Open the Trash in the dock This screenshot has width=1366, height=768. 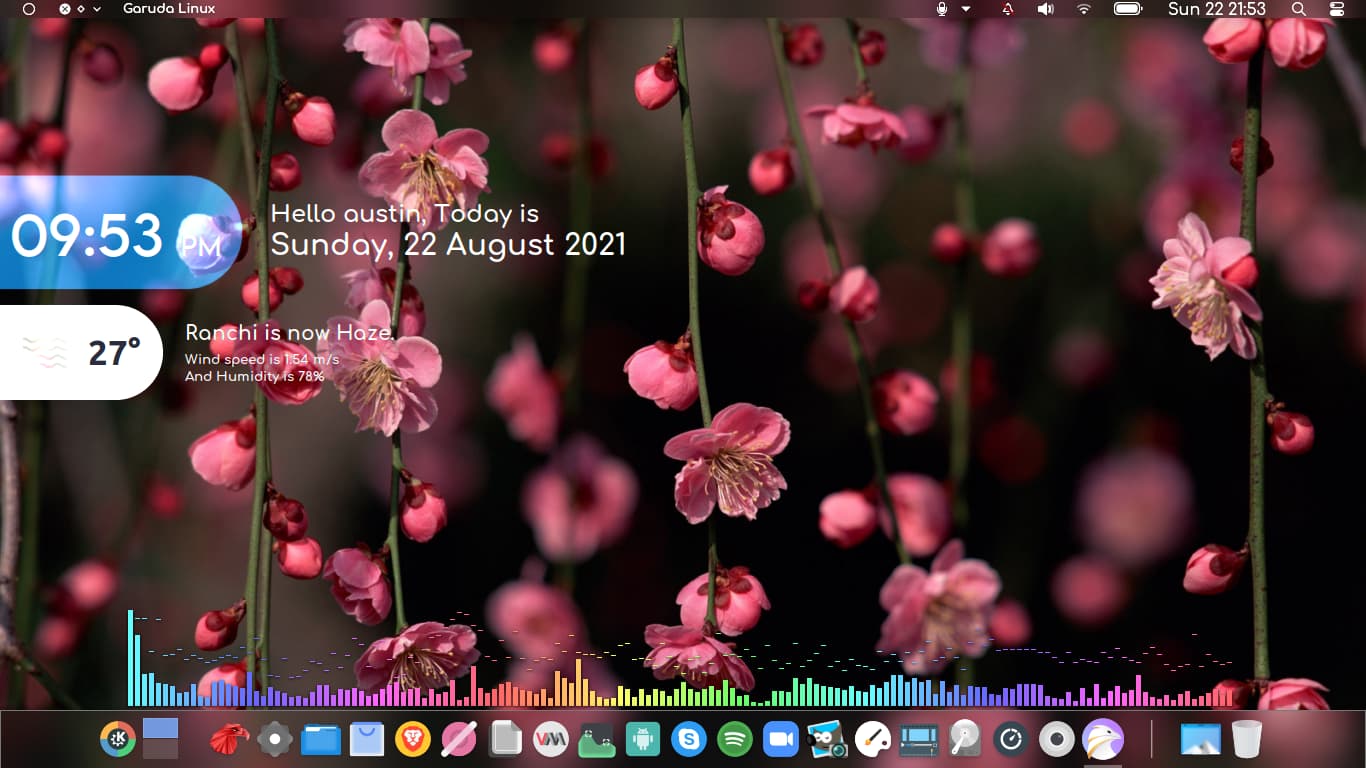(x=1246, y=740)
